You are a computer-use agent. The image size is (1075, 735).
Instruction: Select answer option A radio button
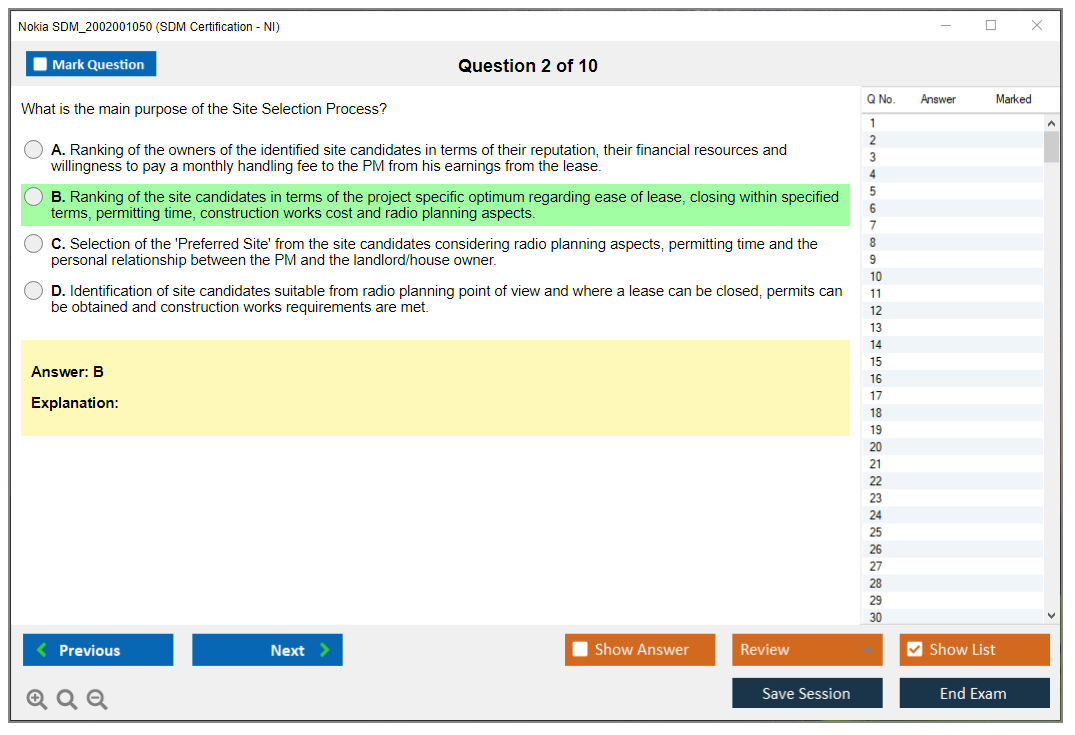pos(34,150)
